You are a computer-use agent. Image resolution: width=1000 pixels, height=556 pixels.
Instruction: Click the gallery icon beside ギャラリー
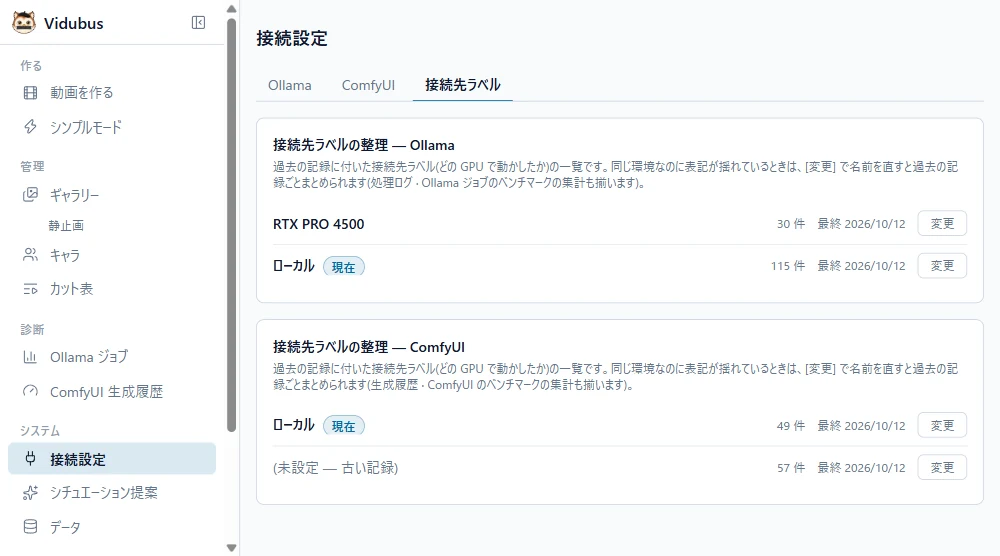click(30, 194)
